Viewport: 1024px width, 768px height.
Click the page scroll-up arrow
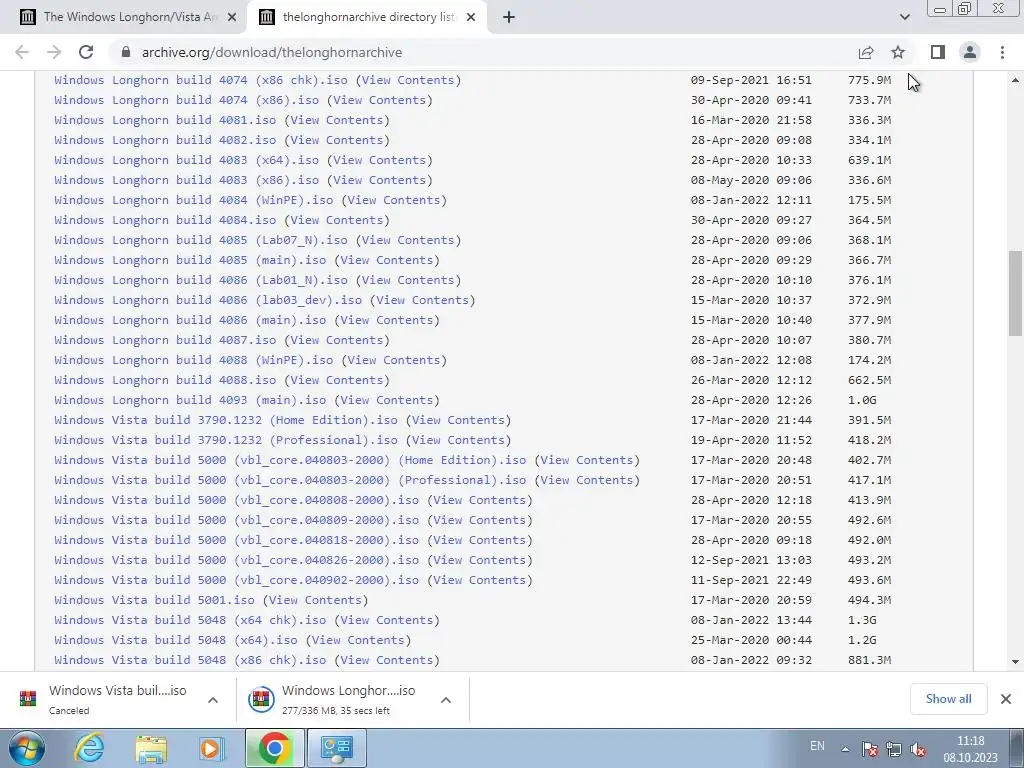[x=1016, y=80]
